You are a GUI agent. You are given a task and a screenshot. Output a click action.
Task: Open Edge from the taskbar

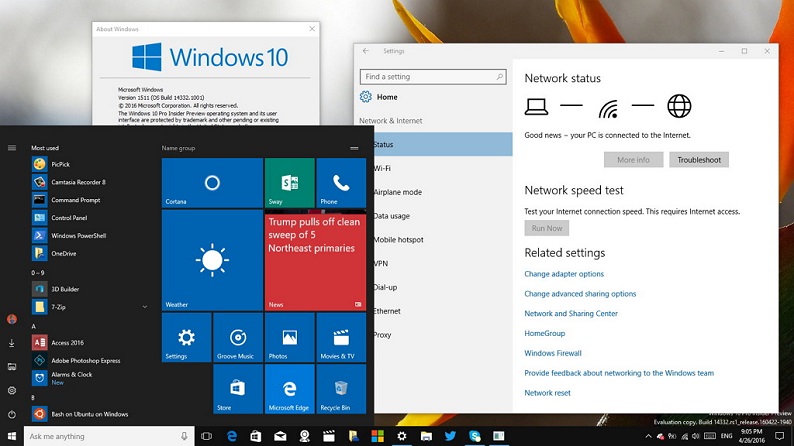231,436
